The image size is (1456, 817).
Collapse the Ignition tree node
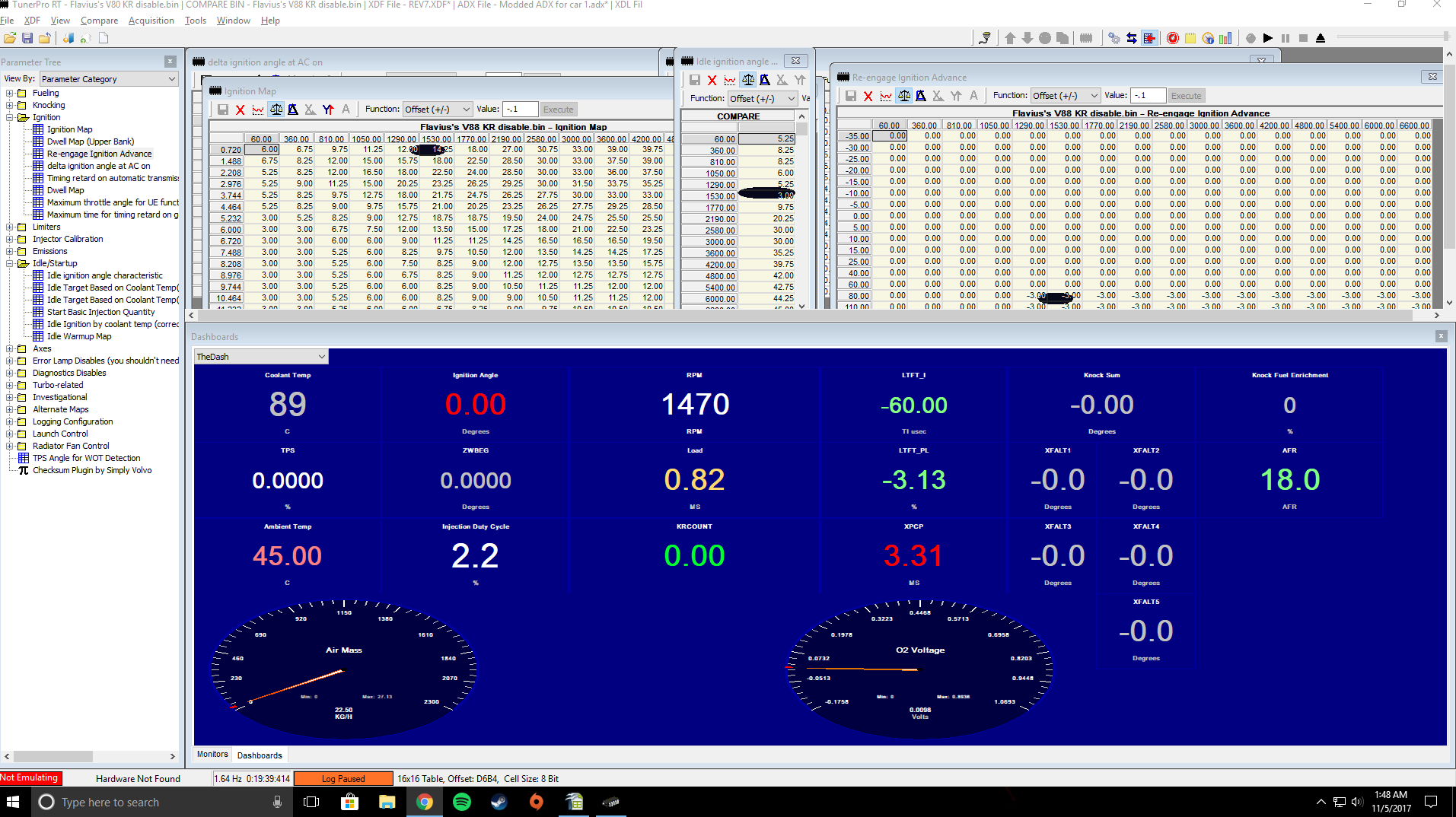click(10, 117)
